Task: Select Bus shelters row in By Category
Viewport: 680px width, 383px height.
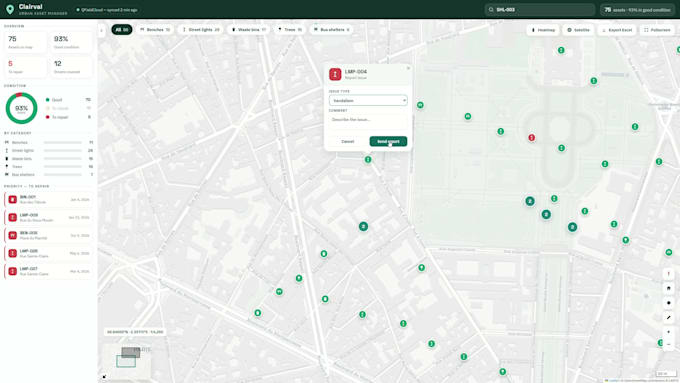Action: (49, 174)
